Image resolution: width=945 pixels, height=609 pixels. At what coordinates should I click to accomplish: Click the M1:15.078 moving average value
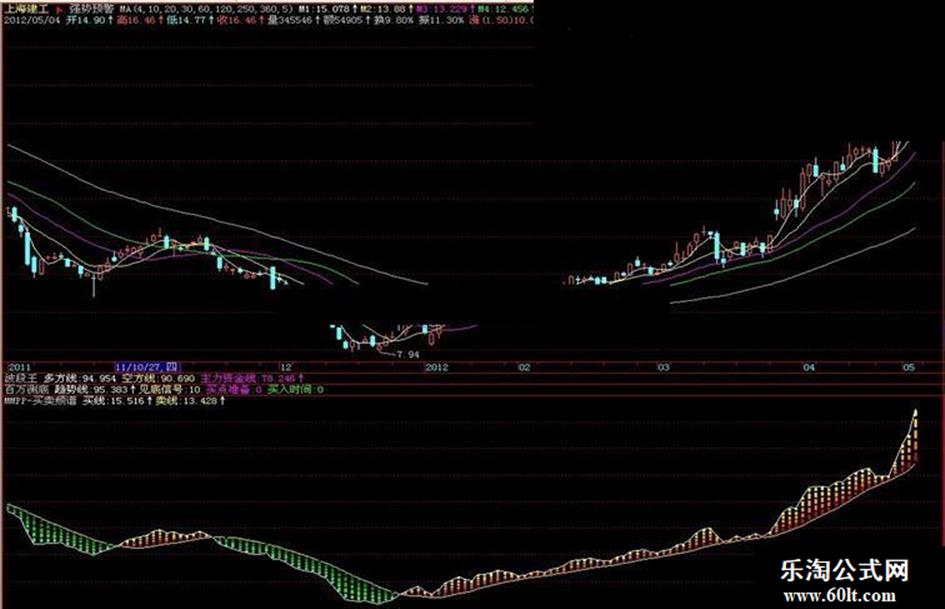pos(325,10)
